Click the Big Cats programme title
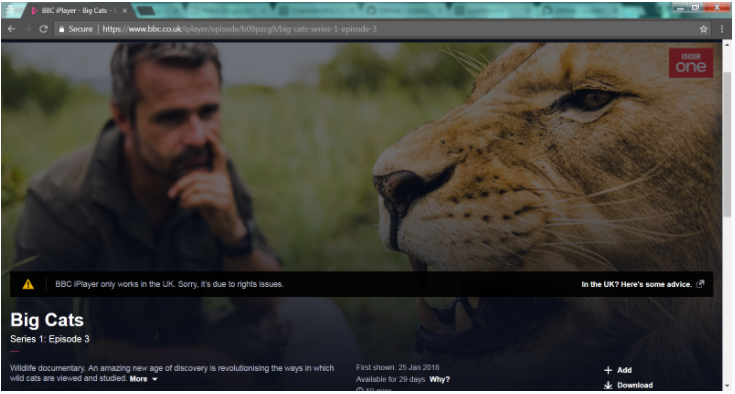This screenshot has width=735, height=394. point(47,320)
